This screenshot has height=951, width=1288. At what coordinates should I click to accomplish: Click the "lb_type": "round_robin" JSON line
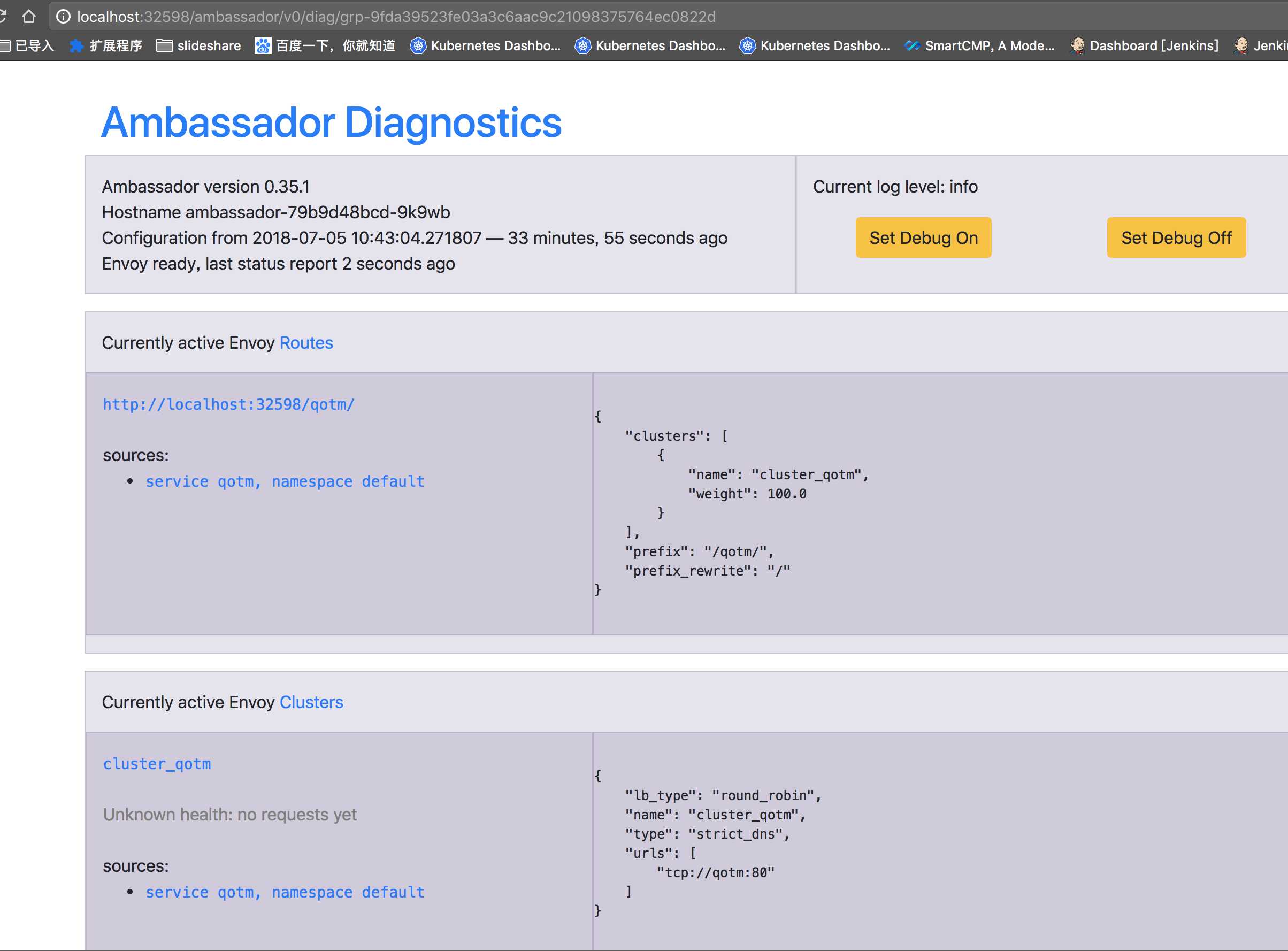click(x=723, y=795)
